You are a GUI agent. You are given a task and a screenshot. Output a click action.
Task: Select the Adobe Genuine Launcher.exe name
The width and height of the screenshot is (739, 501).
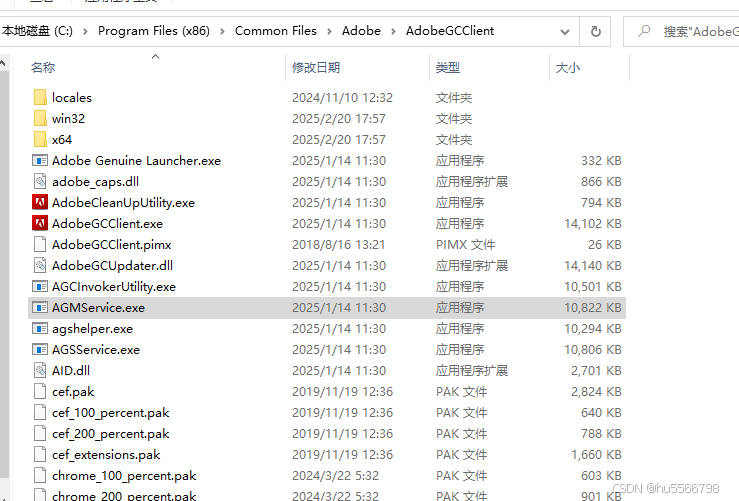[x=136, y=161]
